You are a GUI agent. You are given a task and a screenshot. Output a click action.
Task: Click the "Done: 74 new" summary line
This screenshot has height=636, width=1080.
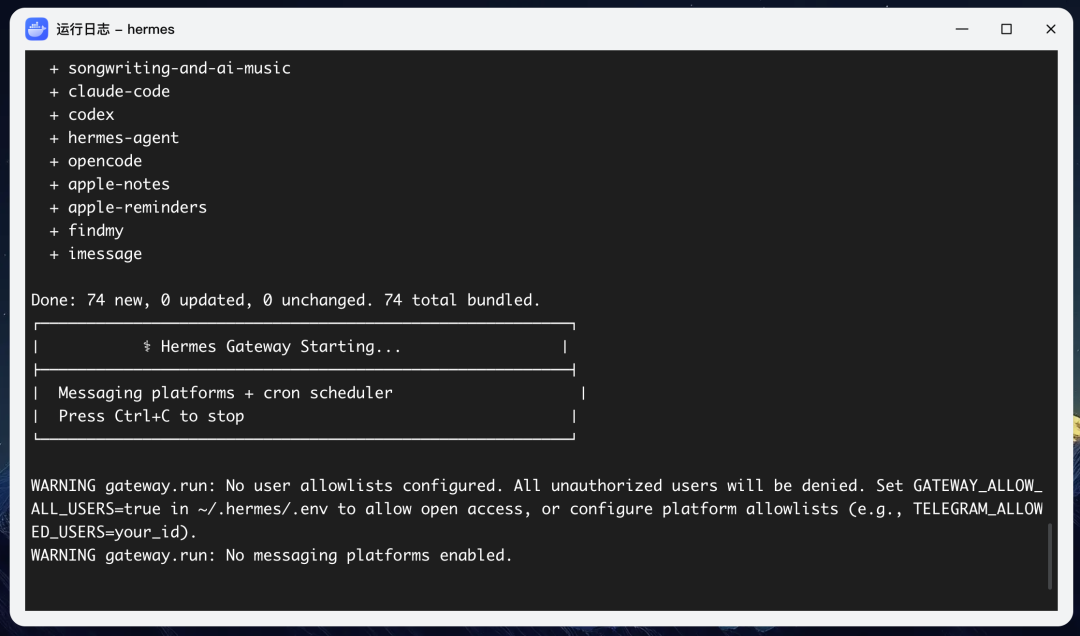tap(285, 300)
